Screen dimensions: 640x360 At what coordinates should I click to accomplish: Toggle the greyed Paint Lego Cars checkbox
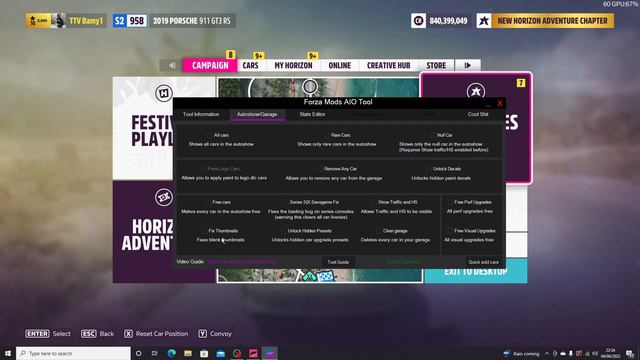pyautogui.click(x=203, y=169)
